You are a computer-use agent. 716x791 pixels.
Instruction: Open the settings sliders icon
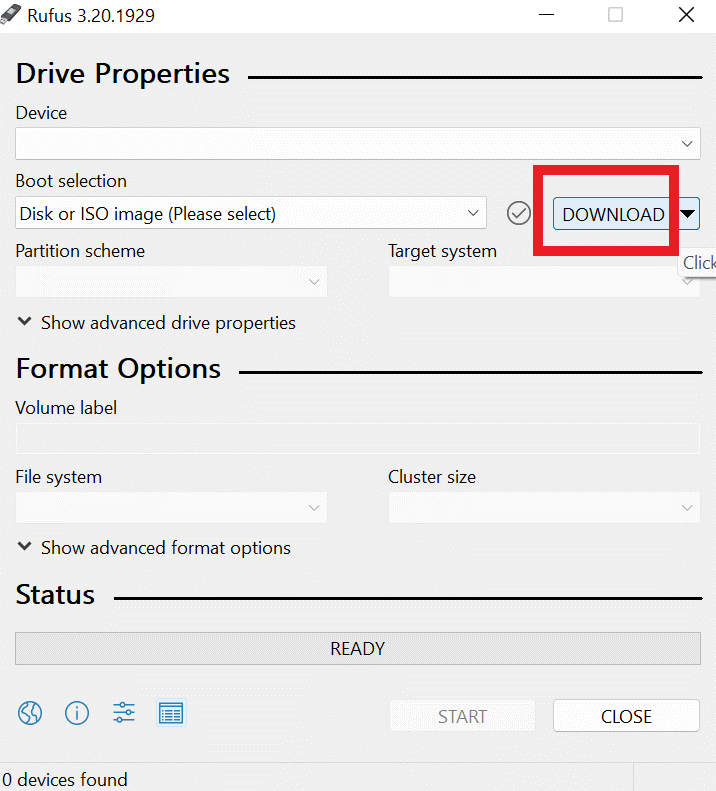(124, 713)
